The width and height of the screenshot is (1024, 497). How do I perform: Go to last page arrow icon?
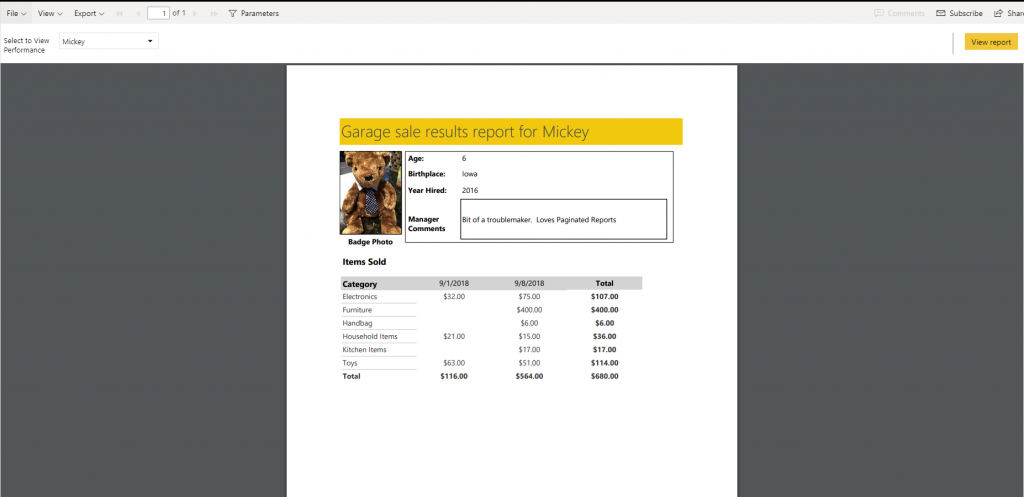(x=214, y=13)
